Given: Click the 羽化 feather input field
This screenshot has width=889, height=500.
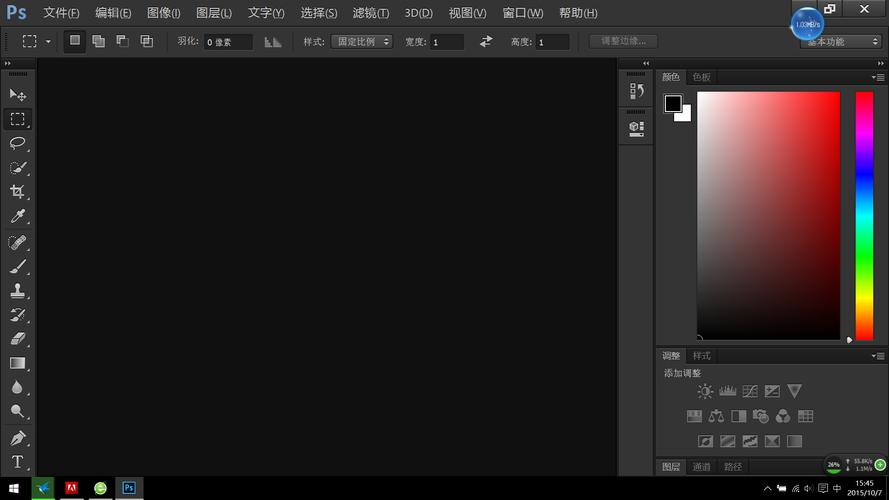Looking at the screenshot, I should [x=228, y=42].
